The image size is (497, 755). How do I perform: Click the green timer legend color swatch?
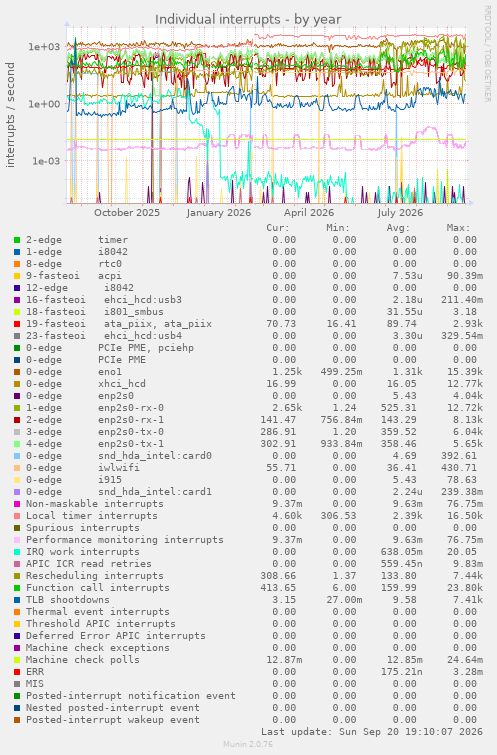(17, 240)
